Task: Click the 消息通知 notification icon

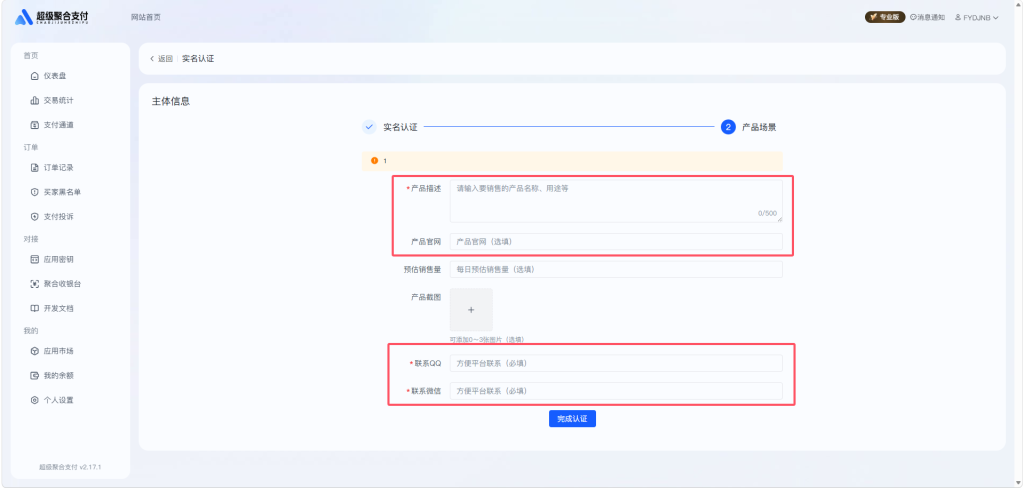Action: pyautogui.click(x=913, y=18)
